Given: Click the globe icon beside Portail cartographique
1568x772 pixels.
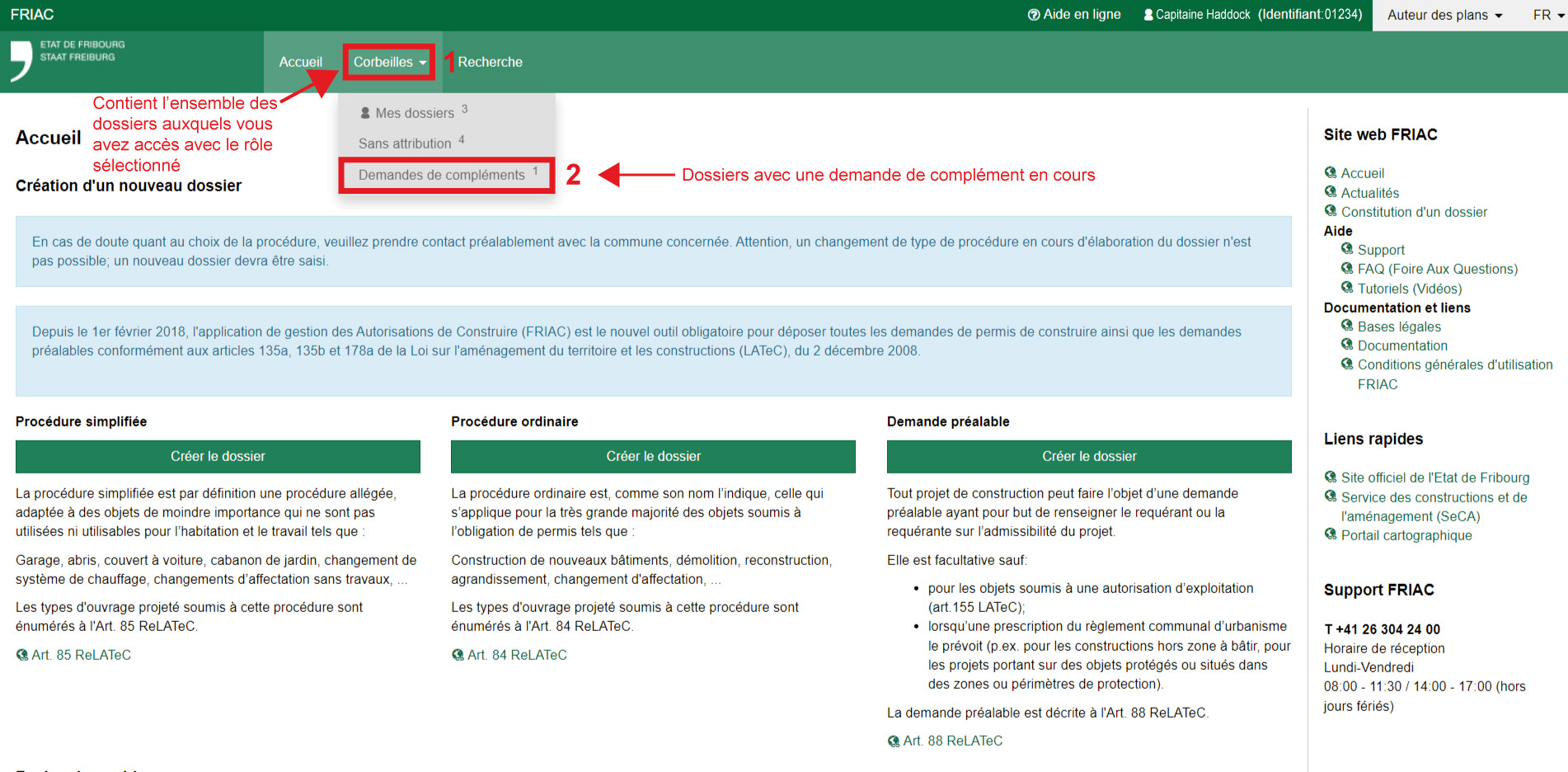Looking at the screenshot, I should (x=1331, y=534).
